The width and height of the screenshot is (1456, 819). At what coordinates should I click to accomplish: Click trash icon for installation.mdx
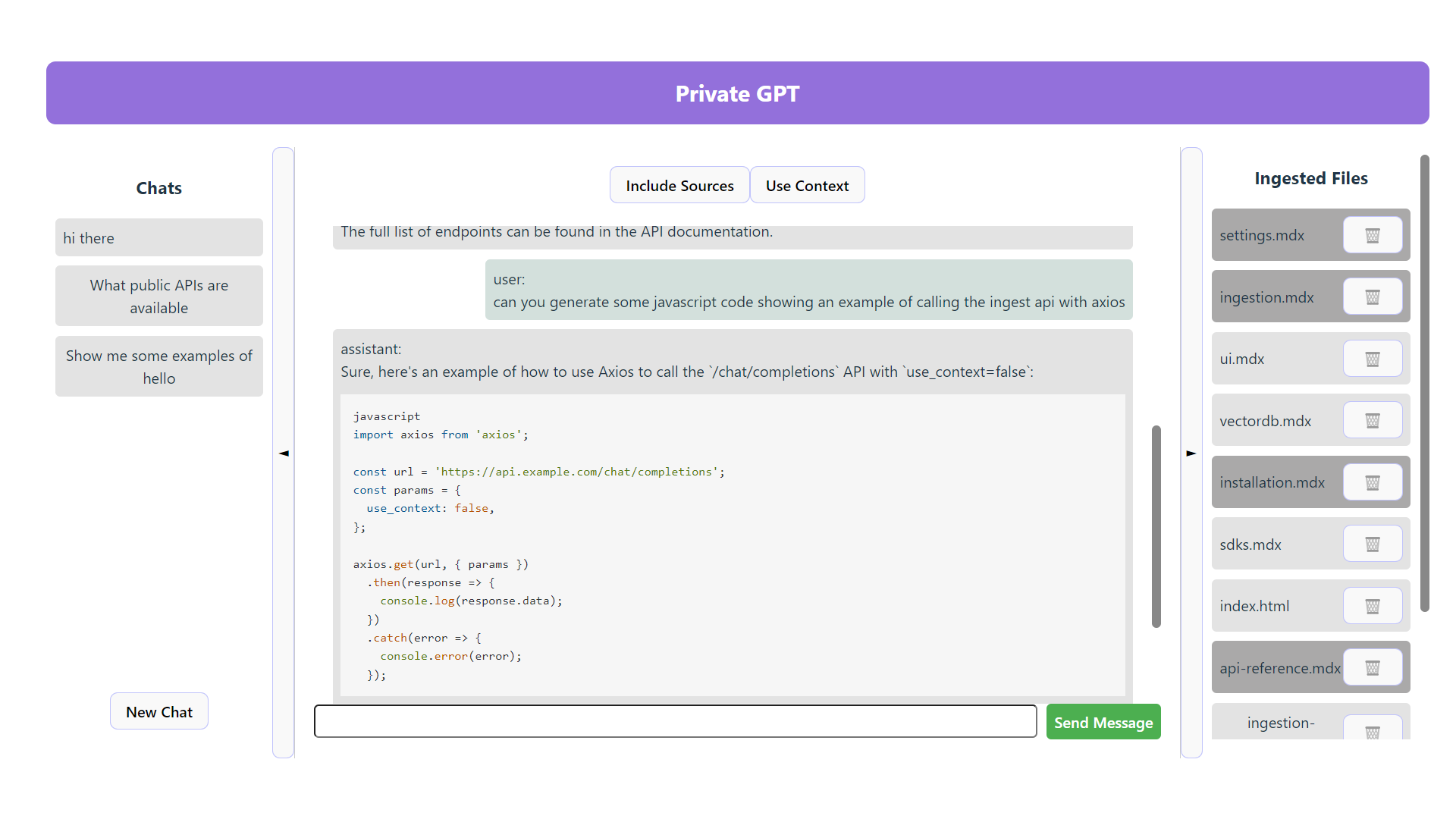pos(1372,482)
